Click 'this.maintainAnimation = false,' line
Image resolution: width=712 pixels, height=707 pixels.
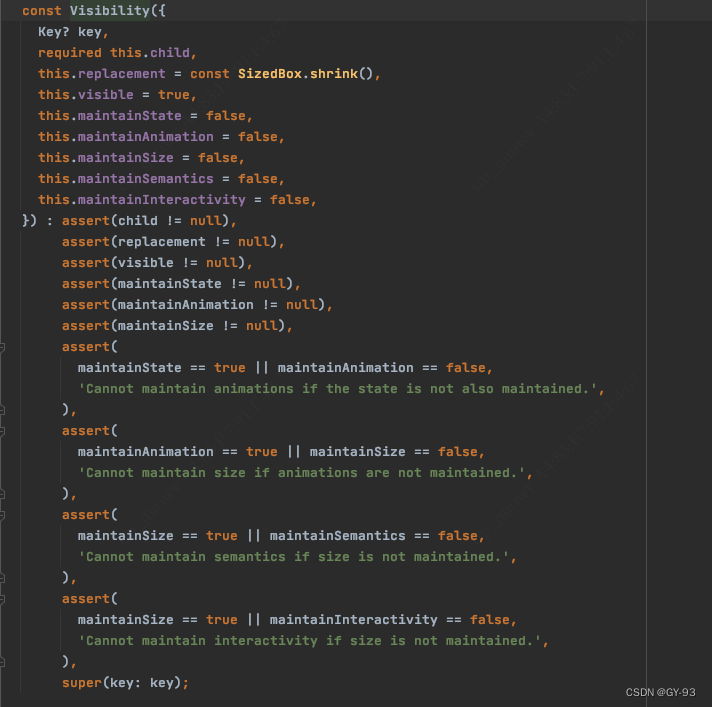(161, 137)
